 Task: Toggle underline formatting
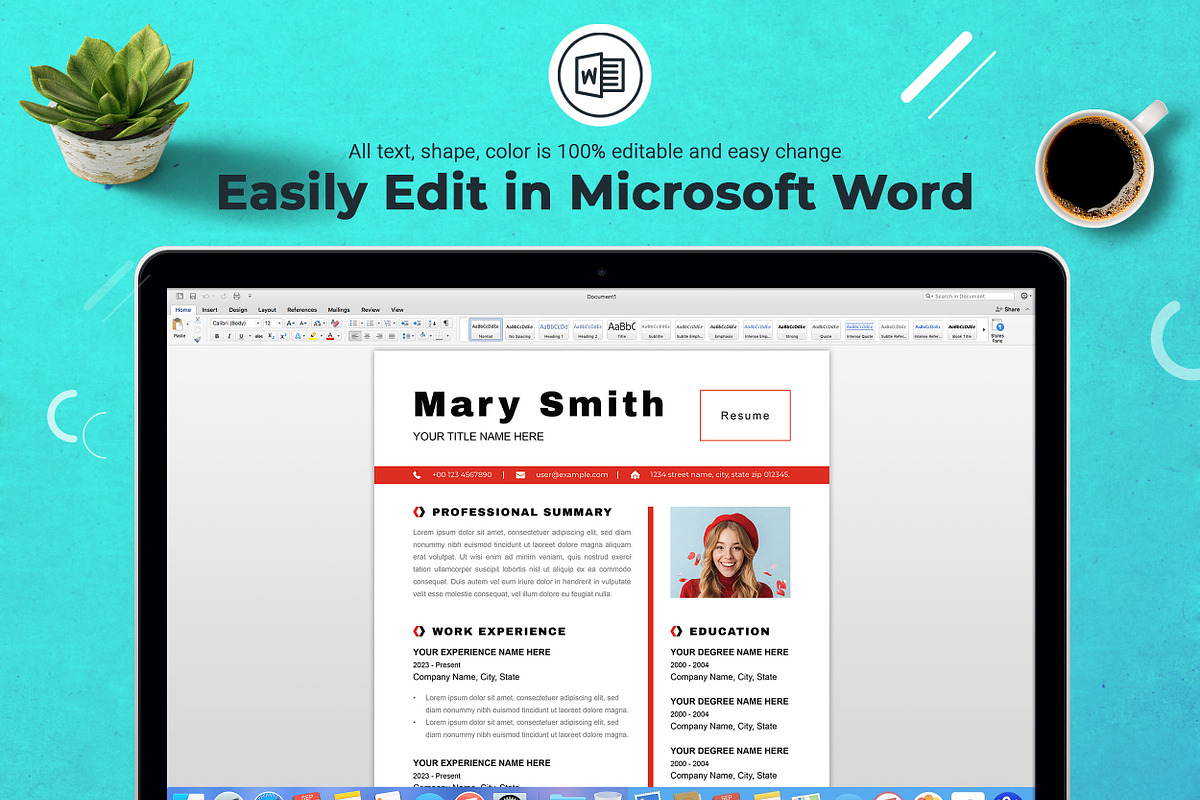[x=241, y=336]
